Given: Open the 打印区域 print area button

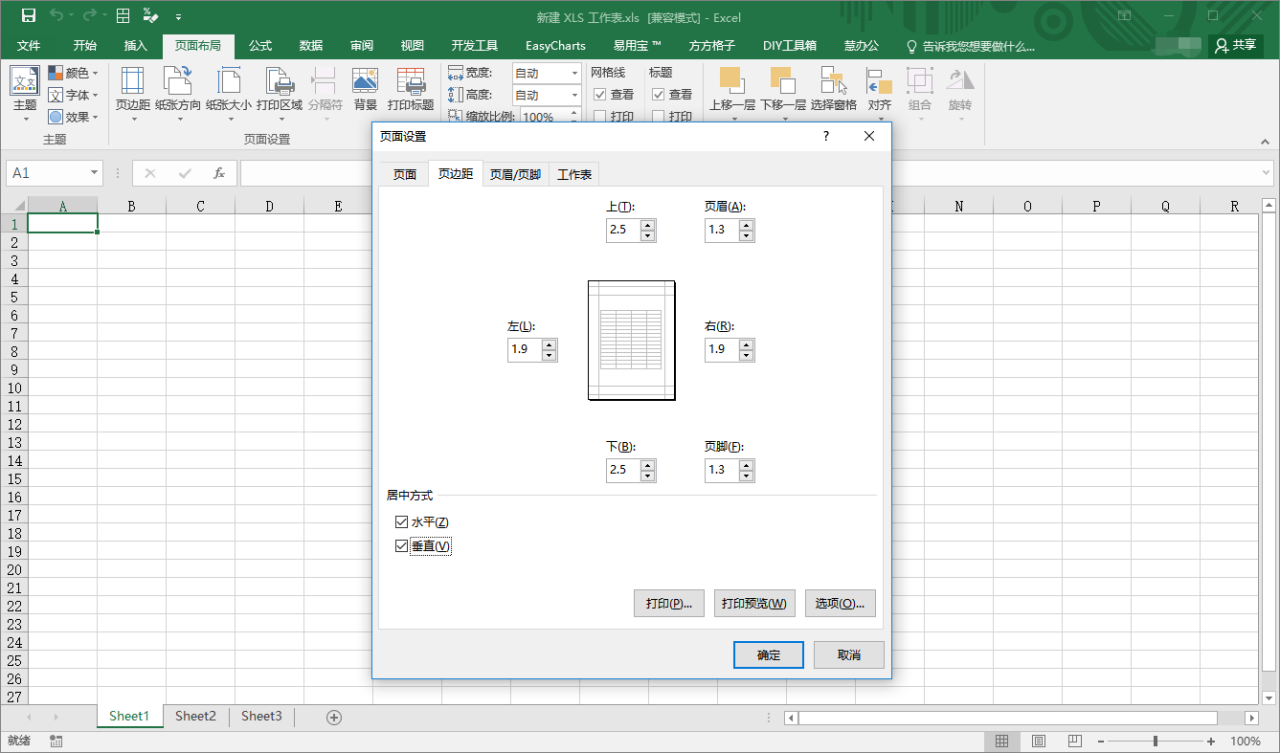Looking at the screenshot, I should pyautogui.click(x=279, y=95).
